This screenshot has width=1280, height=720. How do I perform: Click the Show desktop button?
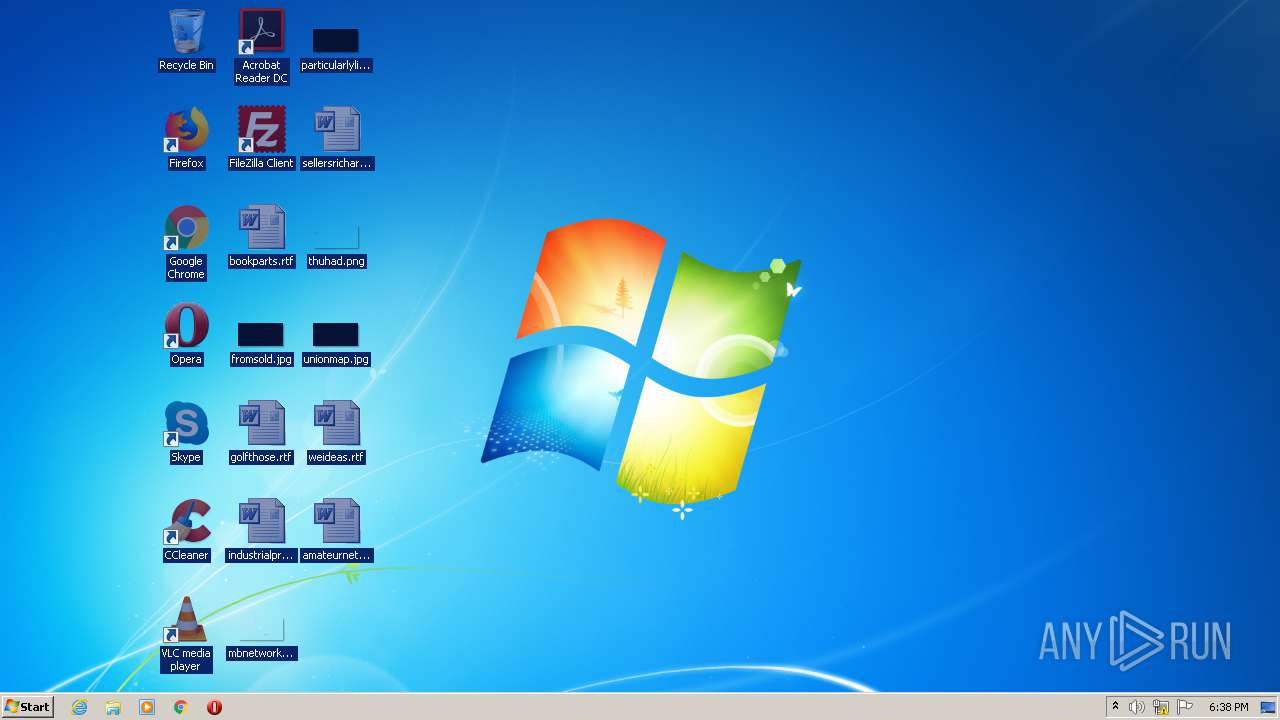(x=1269, y=707)
